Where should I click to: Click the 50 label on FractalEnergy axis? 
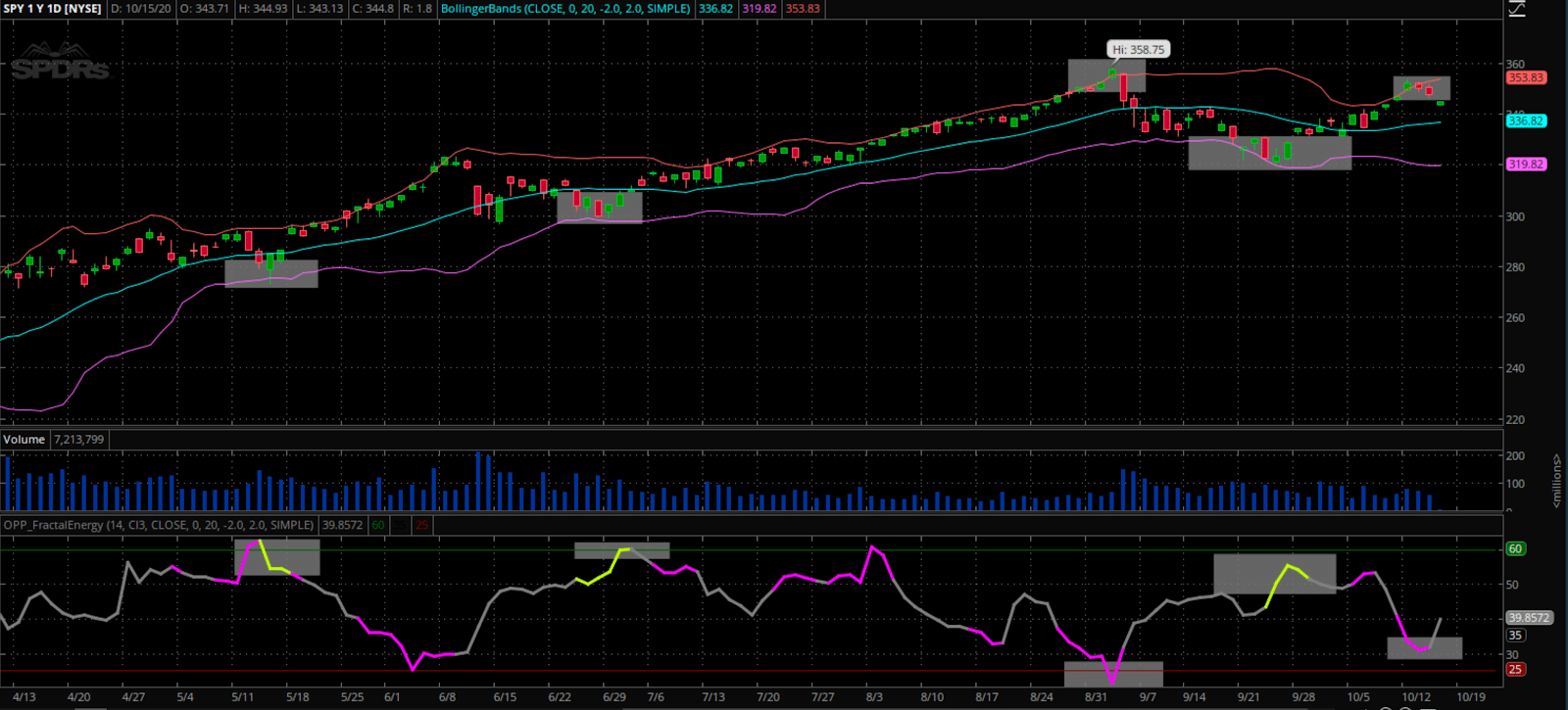(1512, 585)
